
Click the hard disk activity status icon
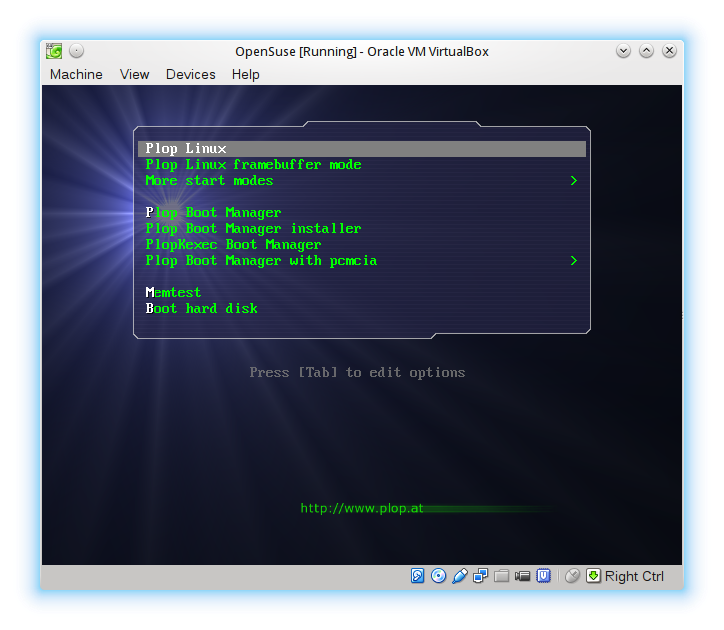417,575
